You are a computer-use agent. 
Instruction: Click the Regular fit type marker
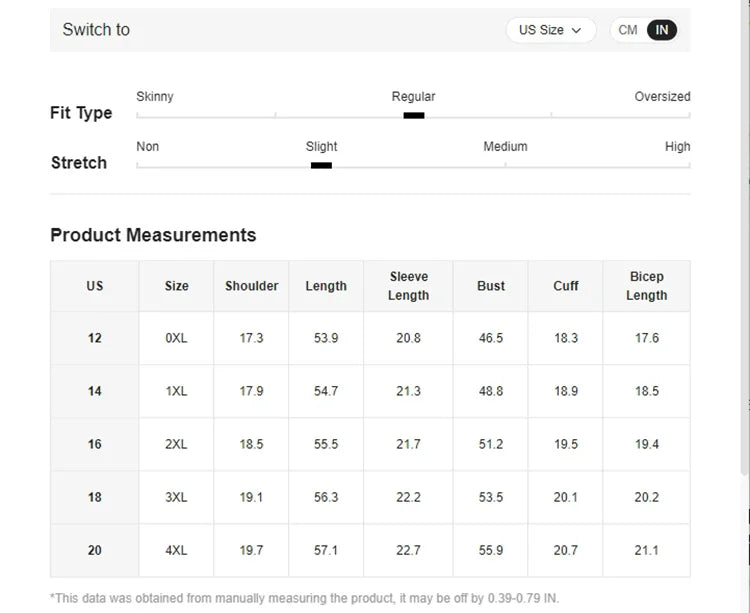click(413, 115)
